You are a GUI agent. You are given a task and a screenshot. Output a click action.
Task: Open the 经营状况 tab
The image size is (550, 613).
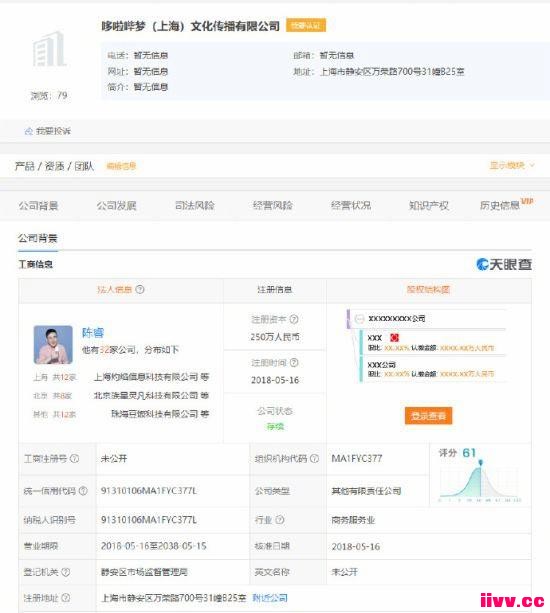351,206
